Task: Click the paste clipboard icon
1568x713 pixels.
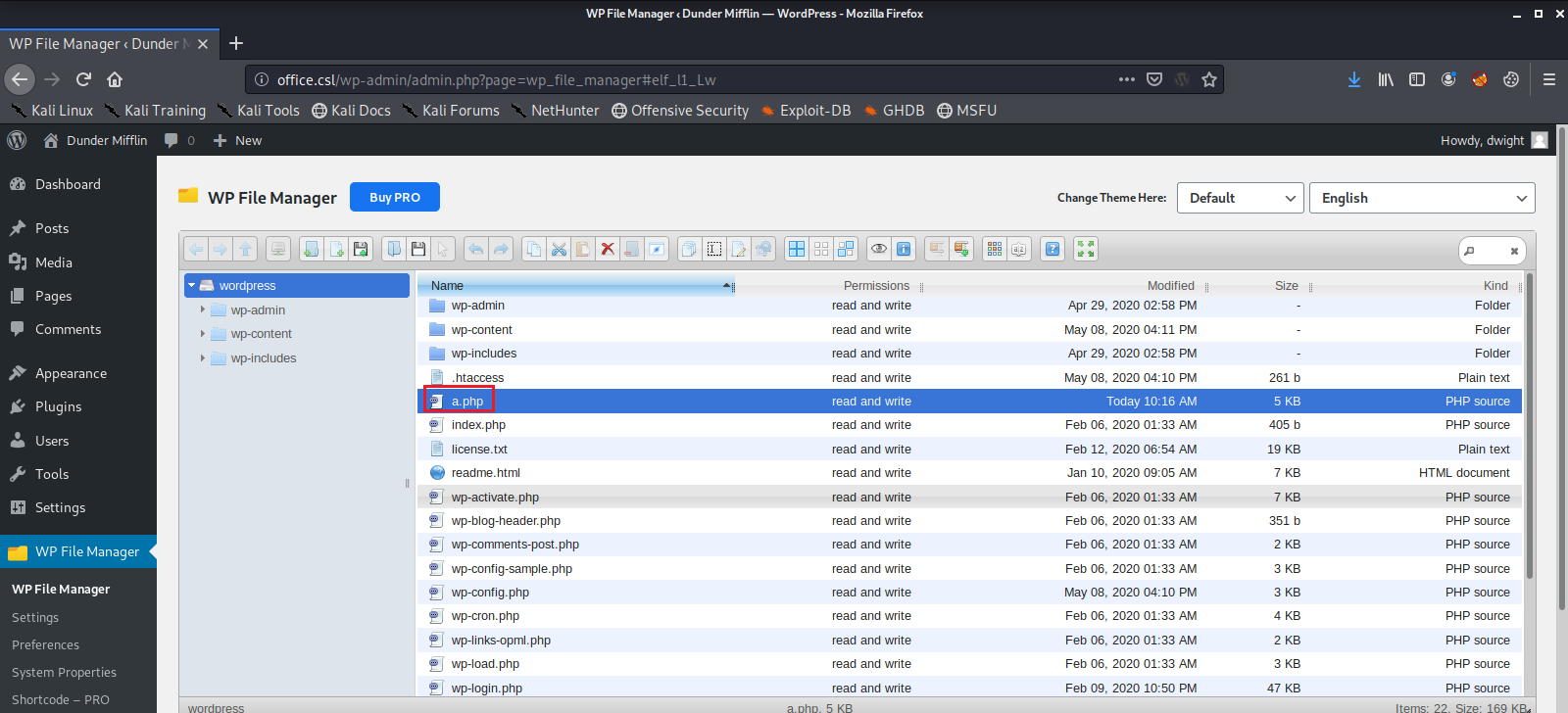Action: point(583,249)
